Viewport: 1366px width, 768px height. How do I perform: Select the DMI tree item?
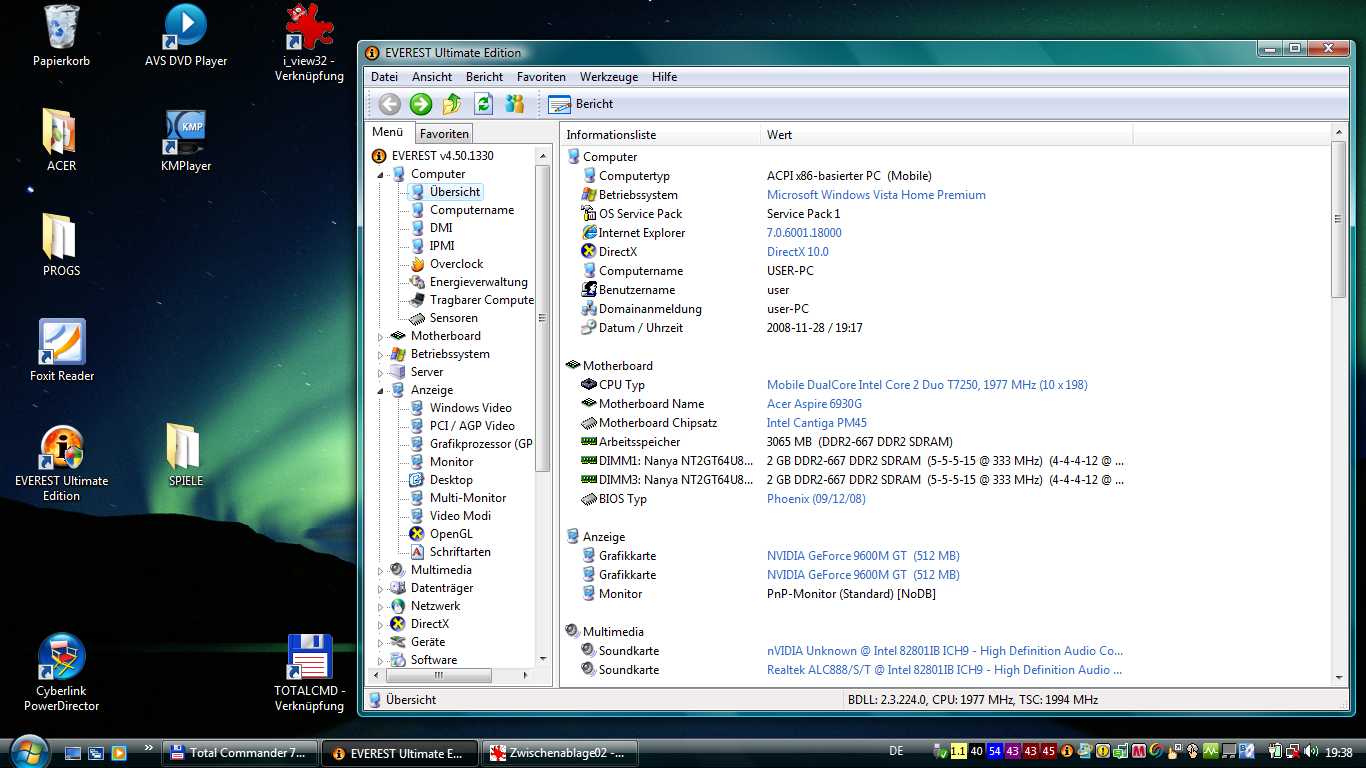click(x=441, y=228)
